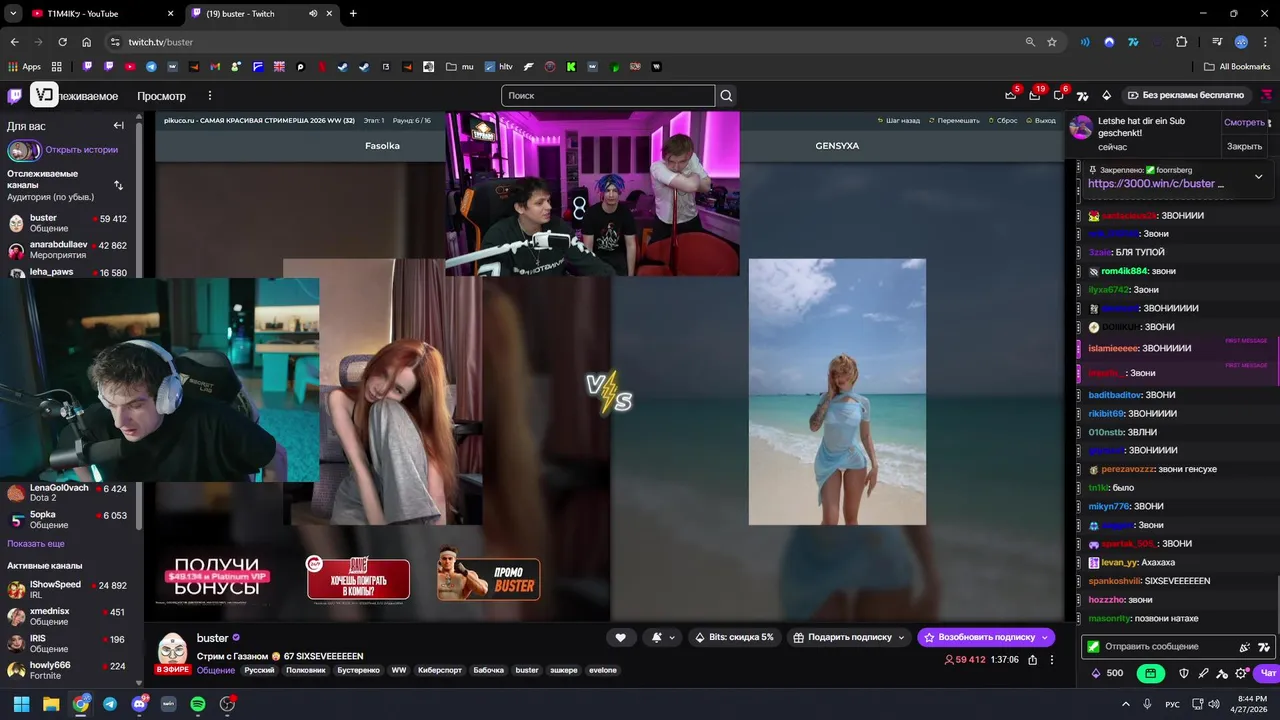1280x720 pixels.
Task: Sort followed channels by audience
Action: 118,185
